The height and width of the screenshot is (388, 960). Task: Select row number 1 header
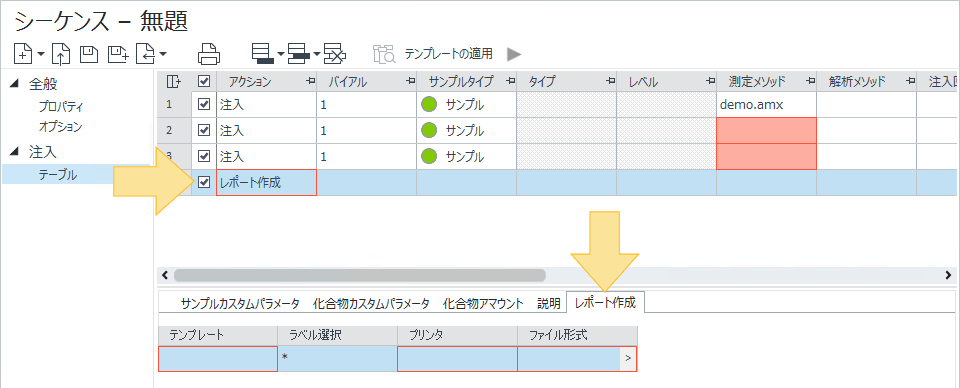pyautogui.click(x=174, y=105)
